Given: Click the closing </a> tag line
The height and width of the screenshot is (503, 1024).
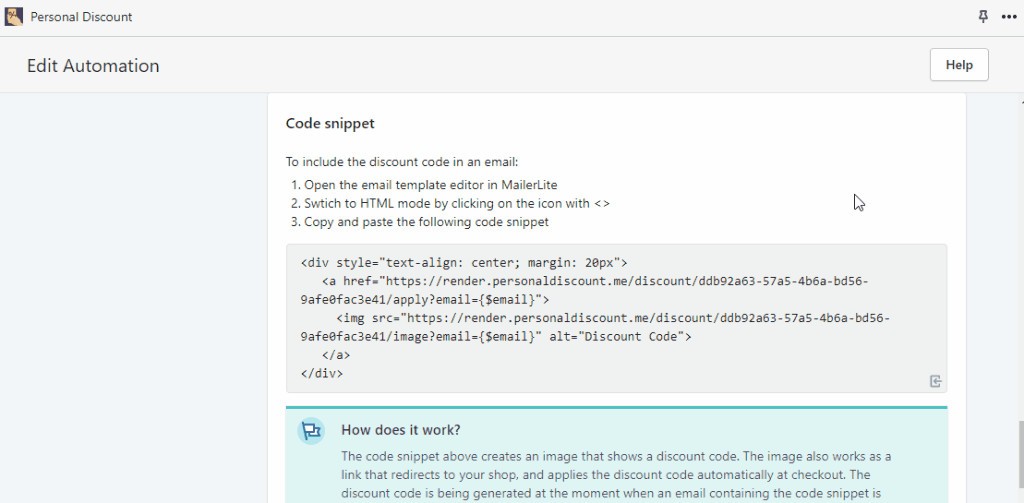Looking at the screenshot, I should 336,355.
